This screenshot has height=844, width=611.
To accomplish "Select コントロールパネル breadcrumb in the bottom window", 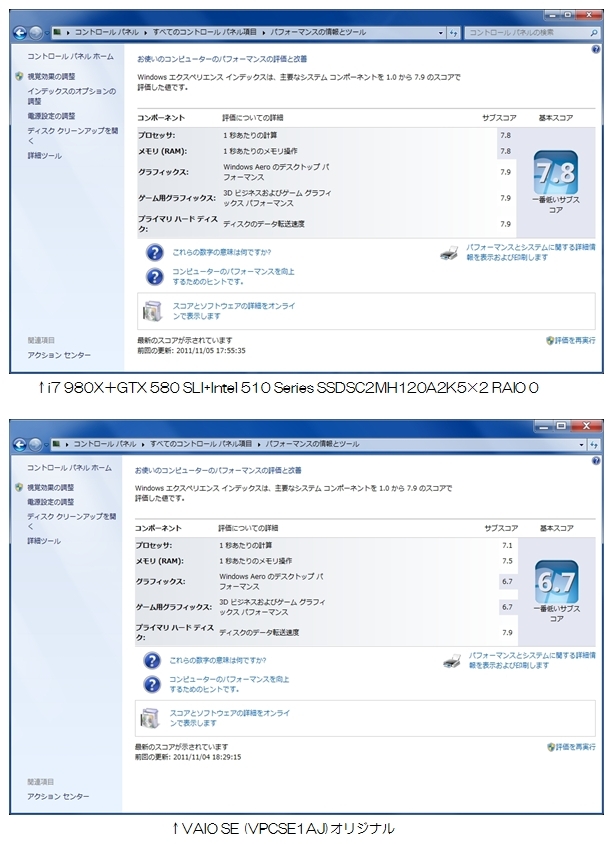I will pyautogui.click(x=105, y=444).
